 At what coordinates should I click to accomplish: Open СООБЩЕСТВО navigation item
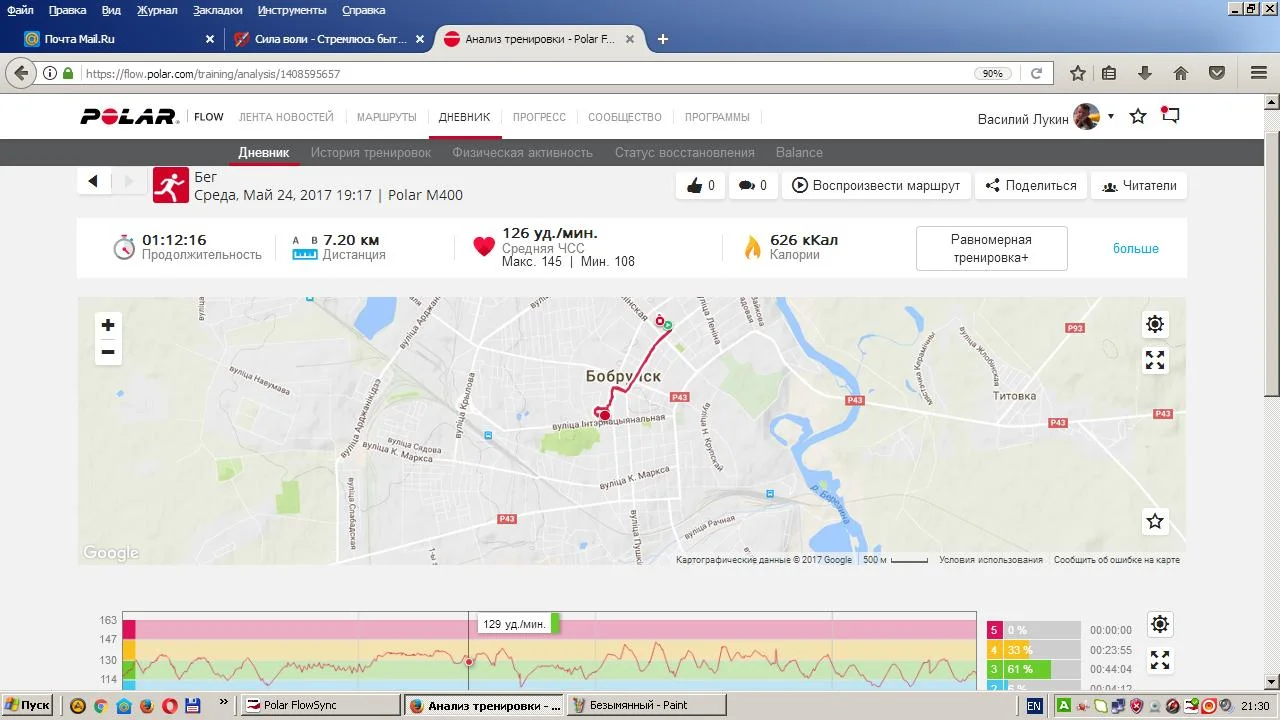(625, 117)
